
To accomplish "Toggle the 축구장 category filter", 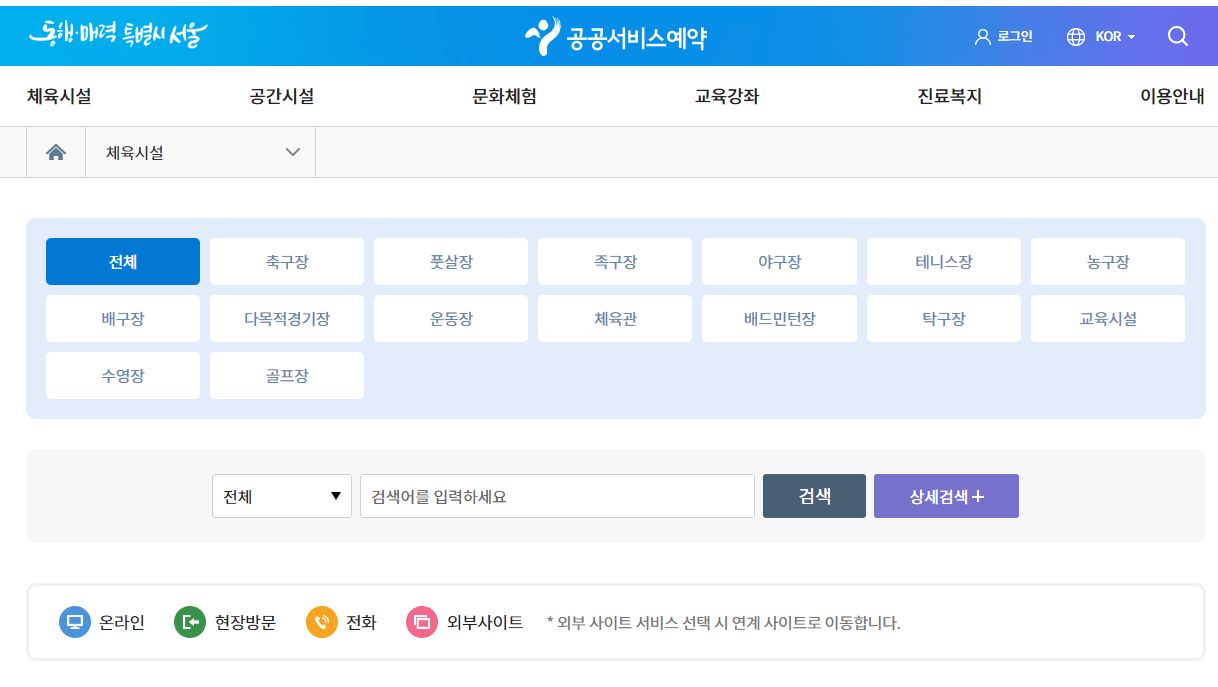I will click(x=286, y=260).
